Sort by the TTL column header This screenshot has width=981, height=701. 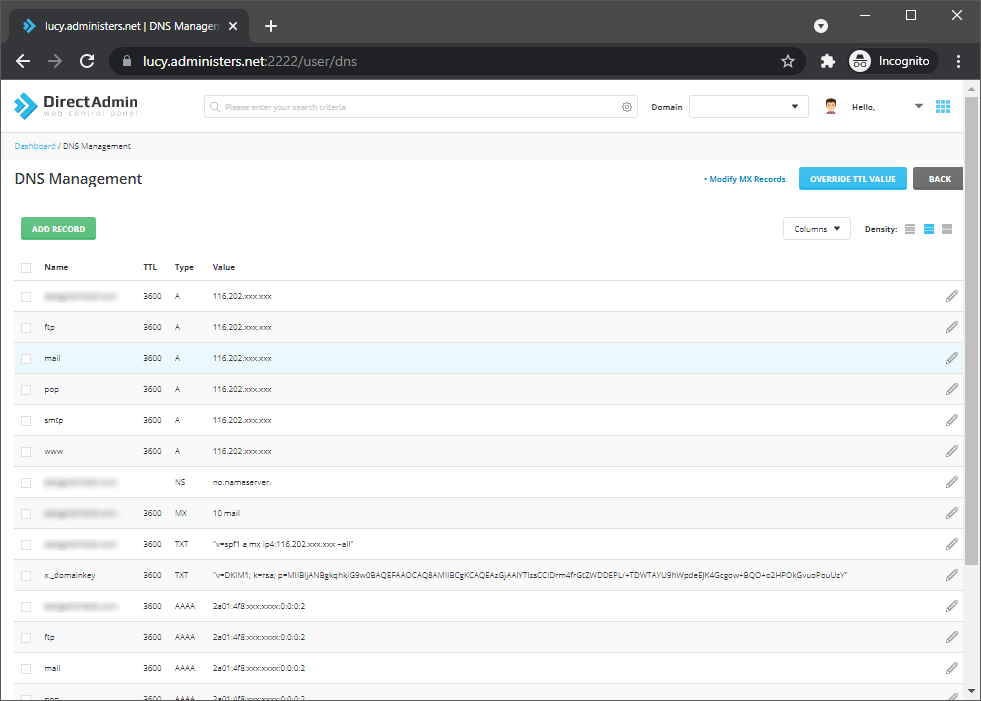(x=150, y=267)
